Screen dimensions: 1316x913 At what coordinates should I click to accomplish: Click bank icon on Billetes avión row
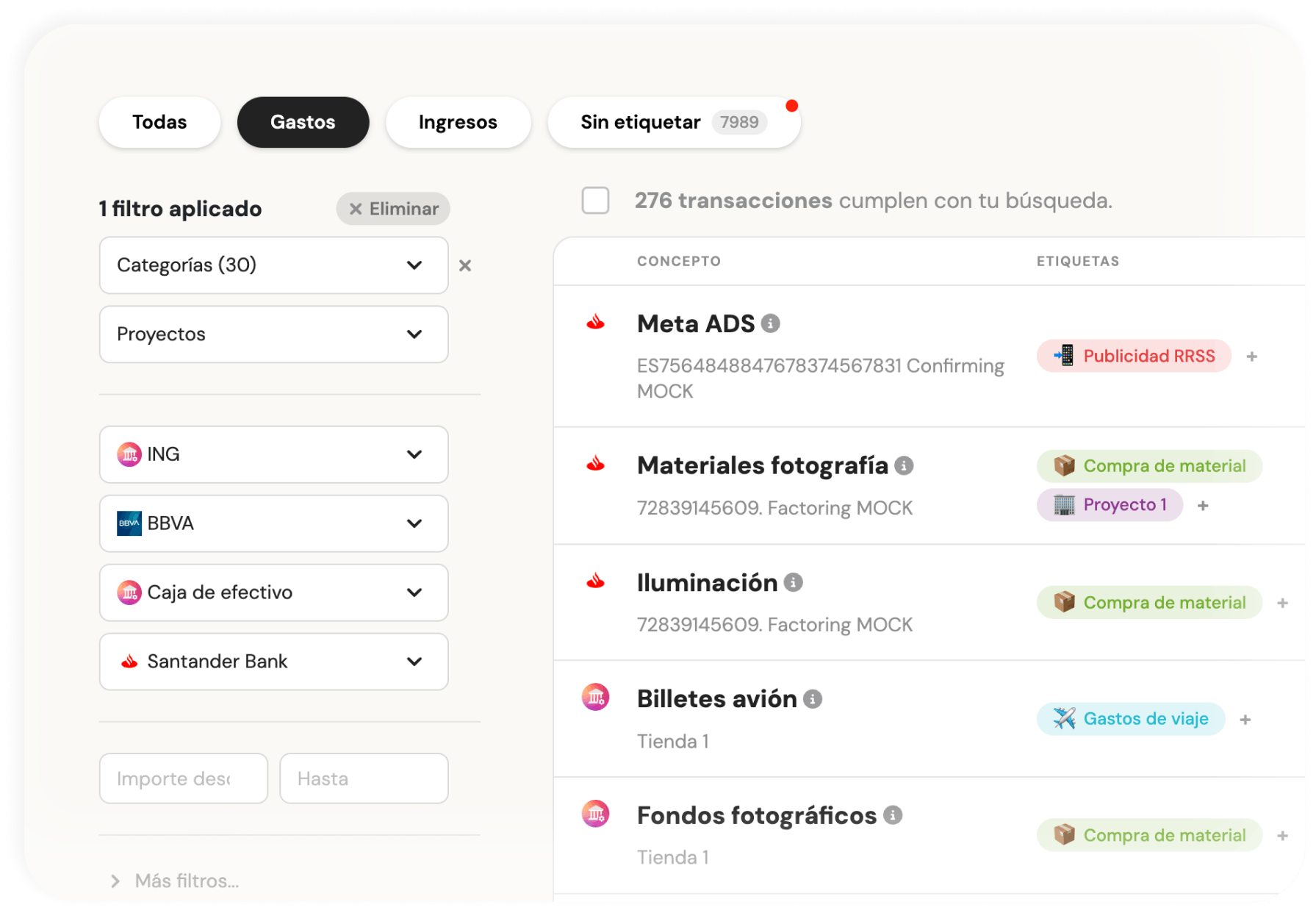tap(596, 697)
